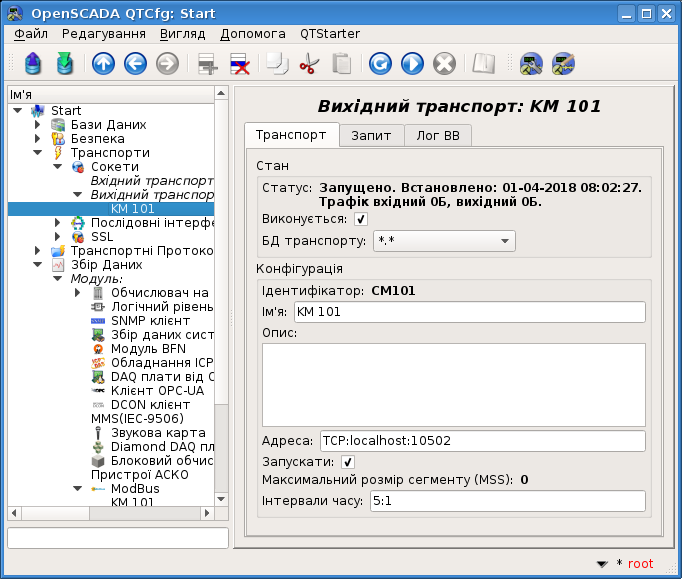Screen dimensions: 682x579
Task: Open the manual book icon
Action: click(483, 64)
